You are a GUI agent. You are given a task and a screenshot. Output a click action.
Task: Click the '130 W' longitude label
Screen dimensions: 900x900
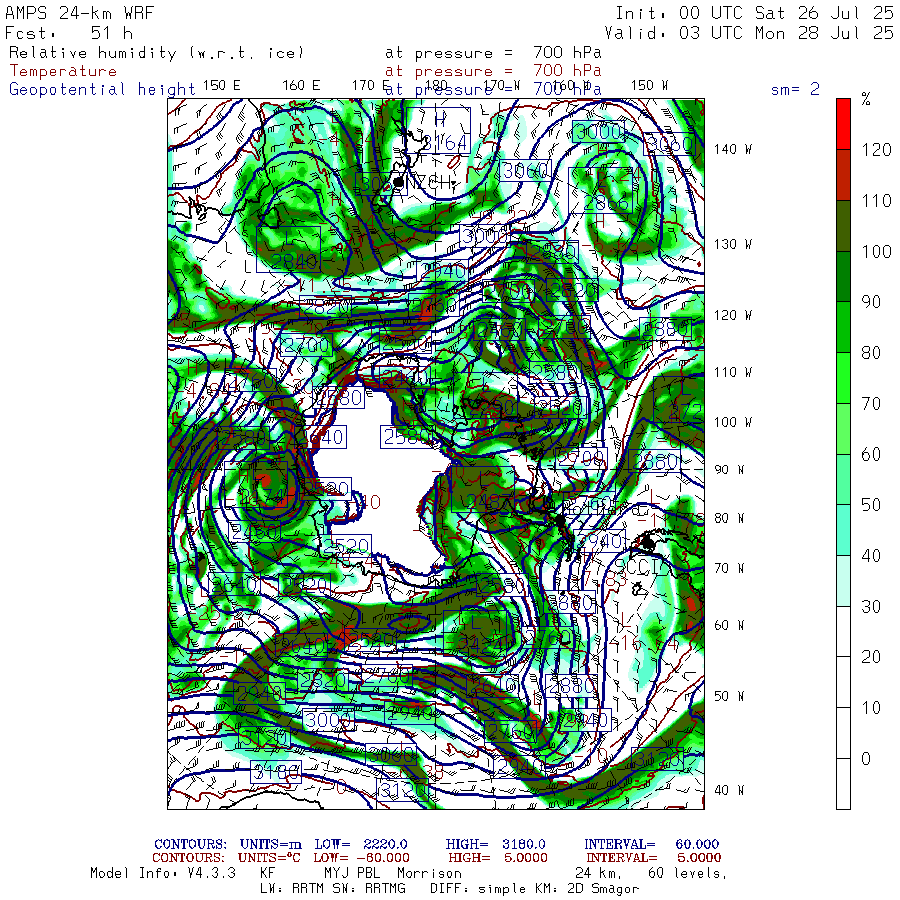pos(733,244)
